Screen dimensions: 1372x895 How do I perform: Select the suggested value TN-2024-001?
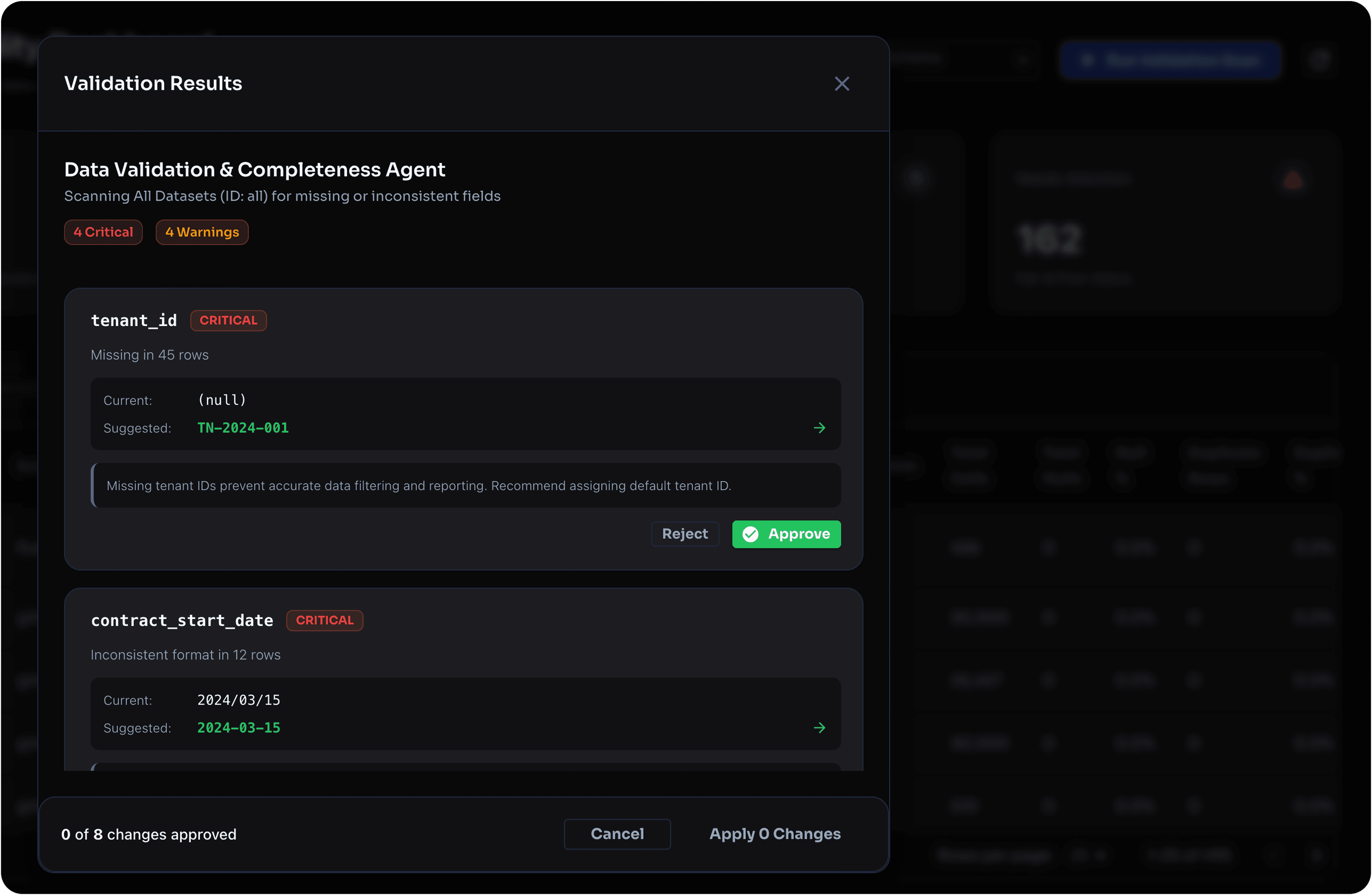pos(243,428)
